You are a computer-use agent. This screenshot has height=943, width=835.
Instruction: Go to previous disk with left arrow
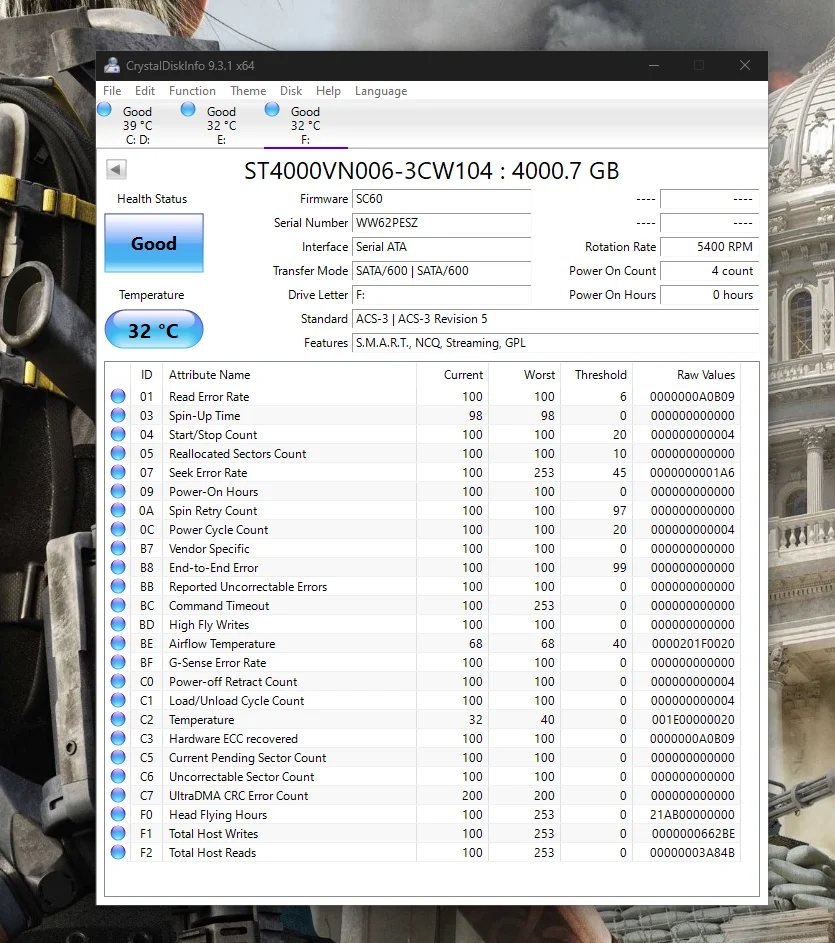[x=117, y=170]
